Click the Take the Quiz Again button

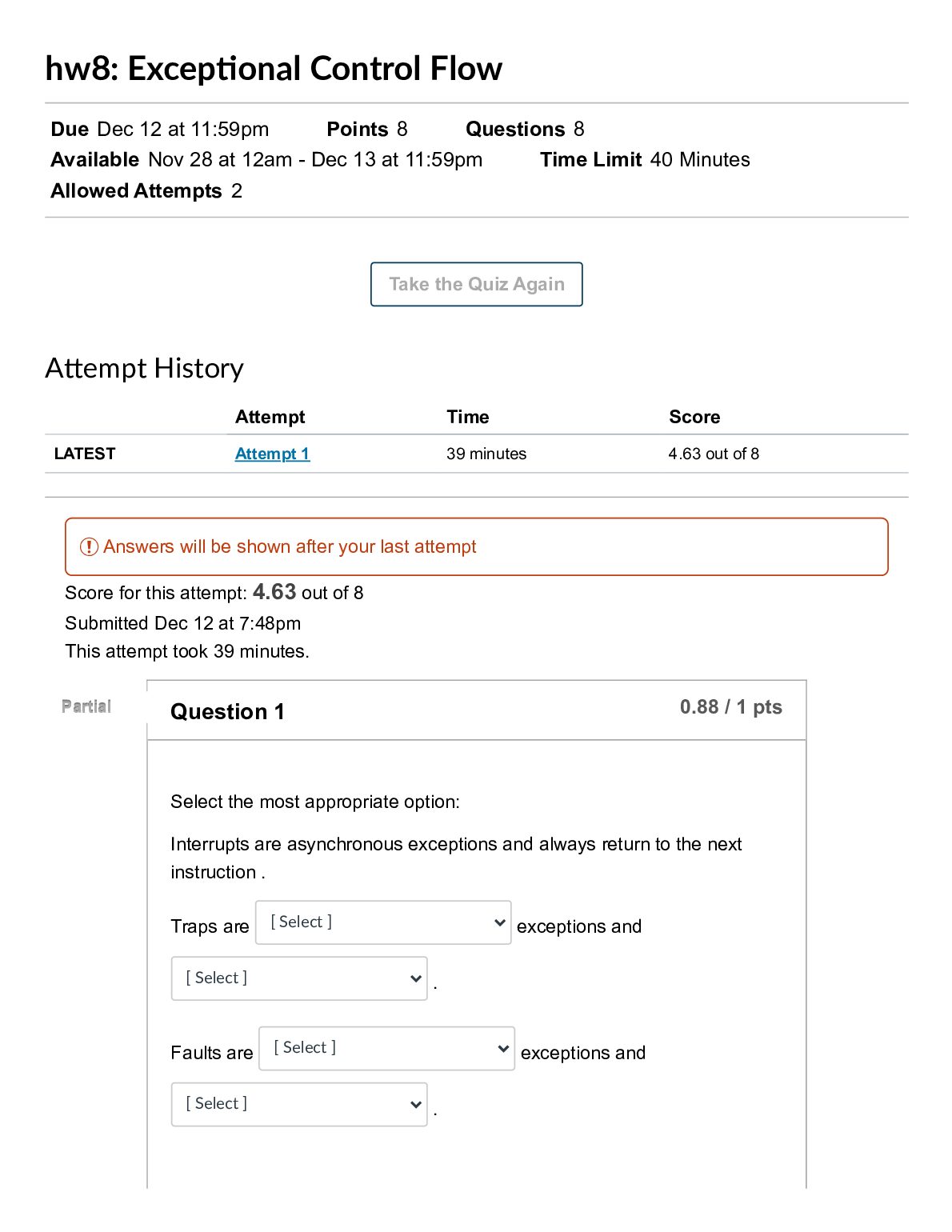(476, 284)
